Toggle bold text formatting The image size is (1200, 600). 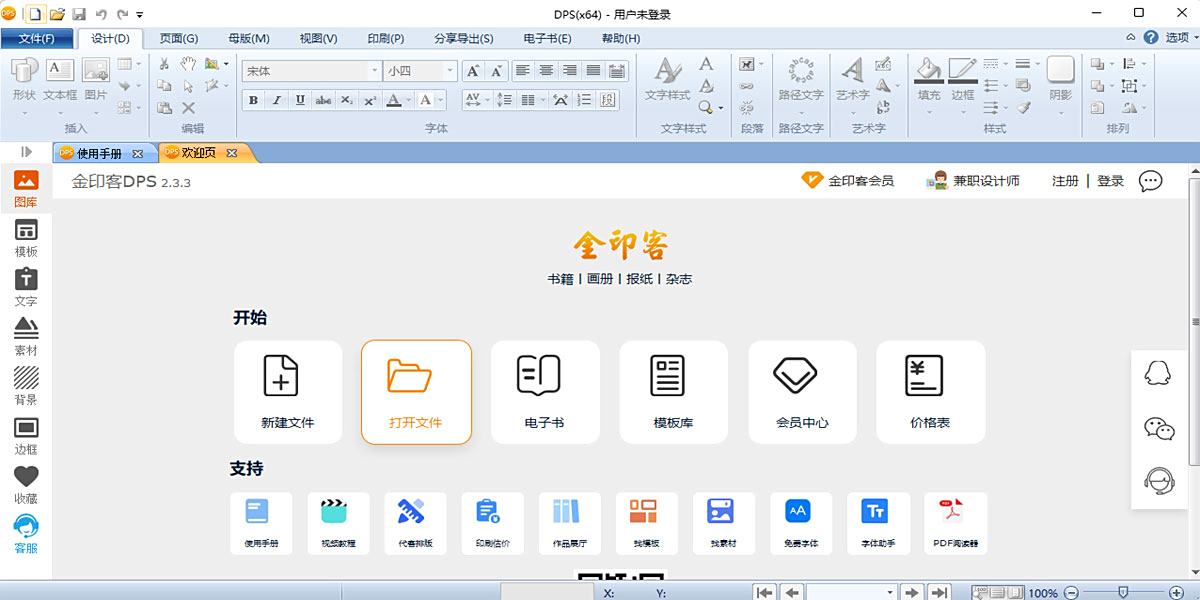tap(253, 100)
